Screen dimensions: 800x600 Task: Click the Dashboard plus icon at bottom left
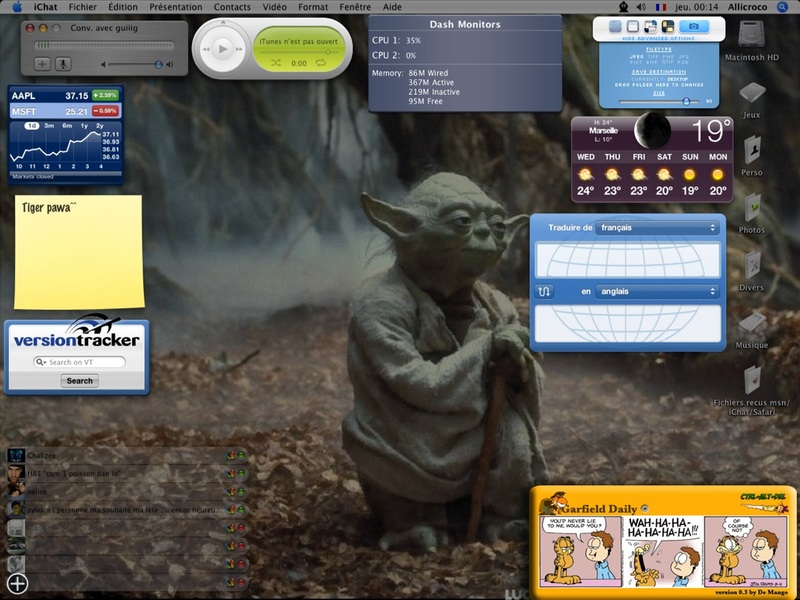click(x=17, y=583)
